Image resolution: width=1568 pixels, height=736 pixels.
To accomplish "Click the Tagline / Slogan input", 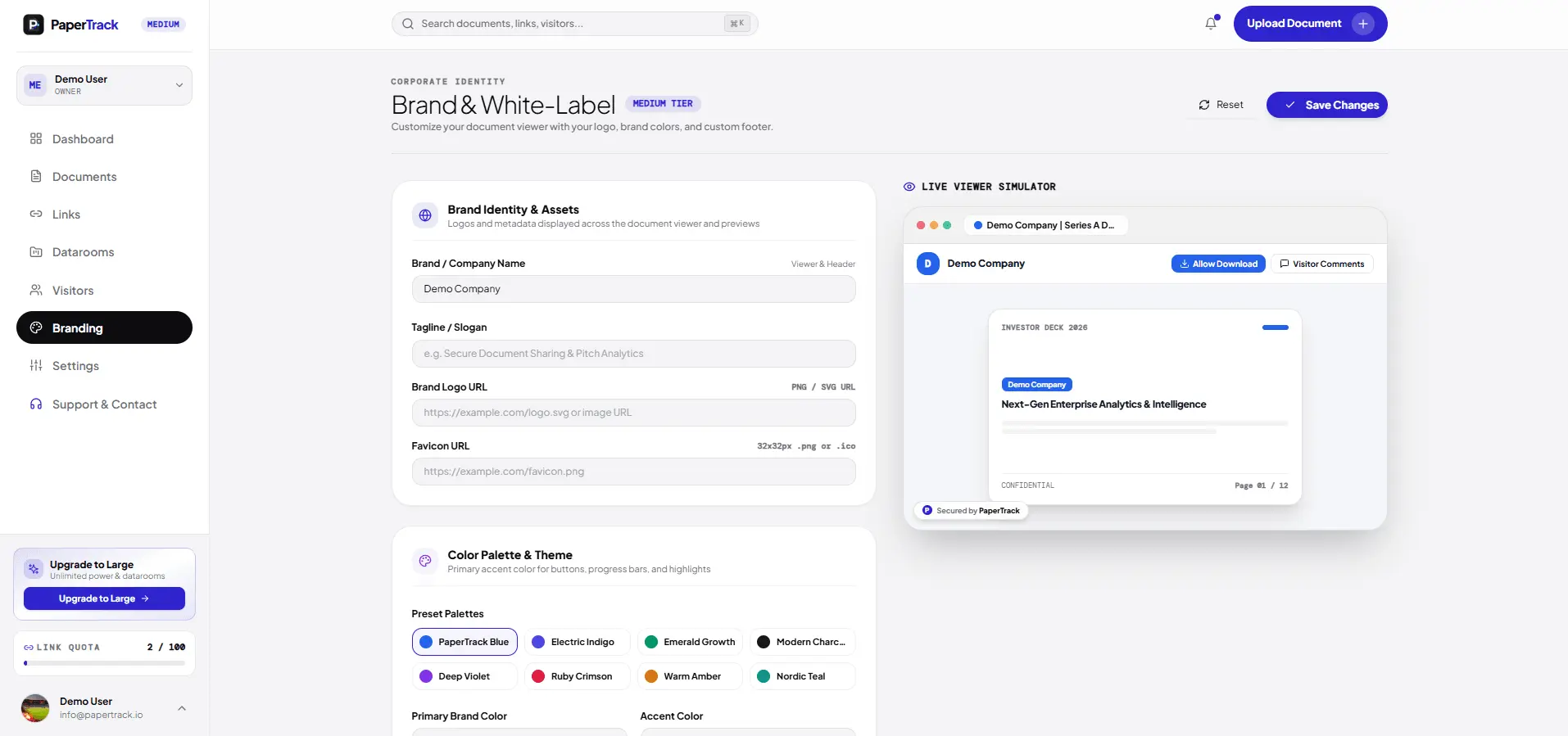I will [x=634, y=354].
